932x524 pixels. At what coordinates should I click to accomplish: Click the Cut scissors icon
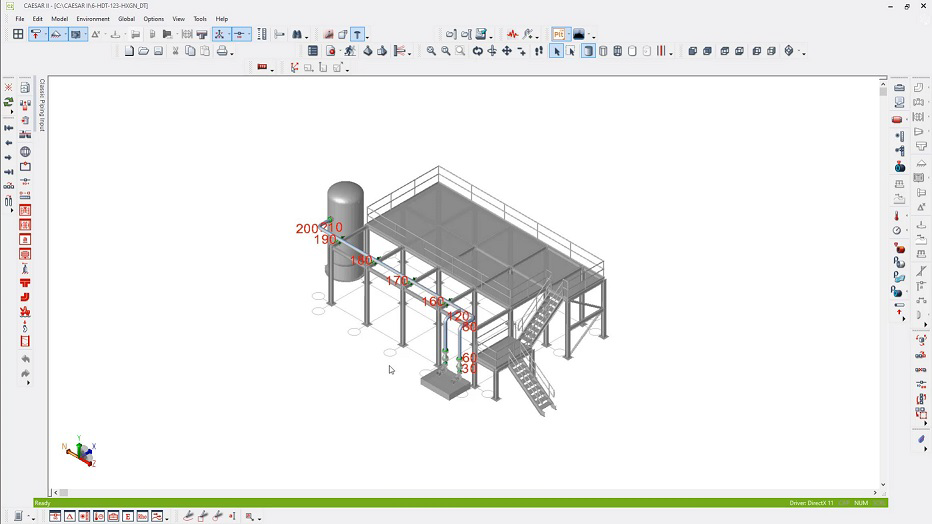[x=175, y=51]
